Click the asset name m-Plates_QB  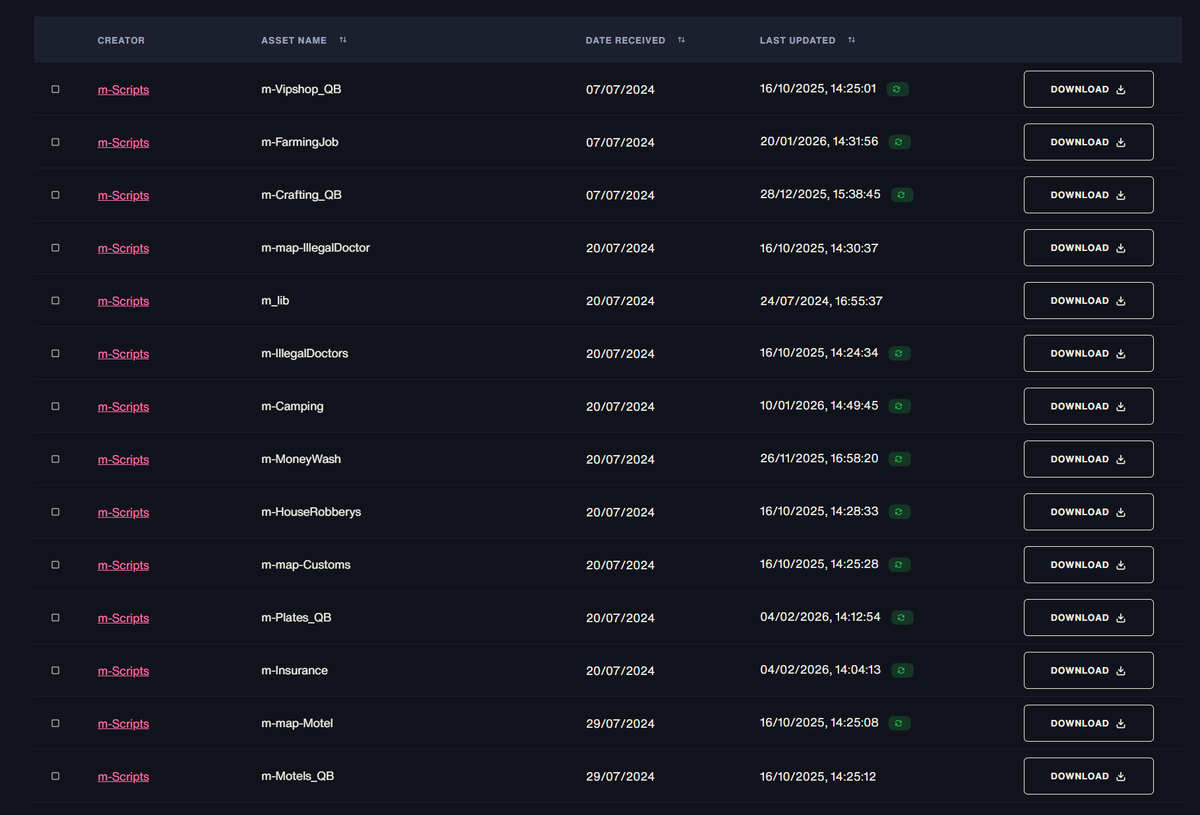click(x=296, y=618)
